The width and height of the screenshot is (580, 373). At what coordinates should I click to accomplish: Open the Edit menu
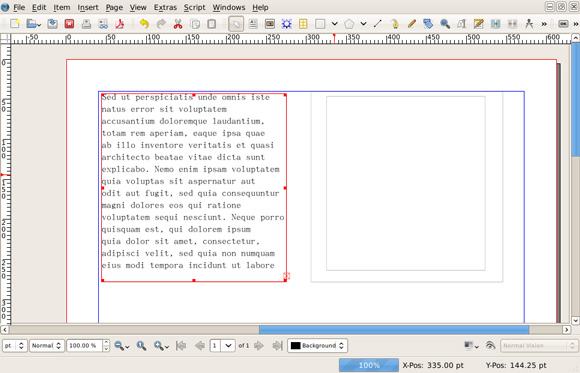(39, 7)
